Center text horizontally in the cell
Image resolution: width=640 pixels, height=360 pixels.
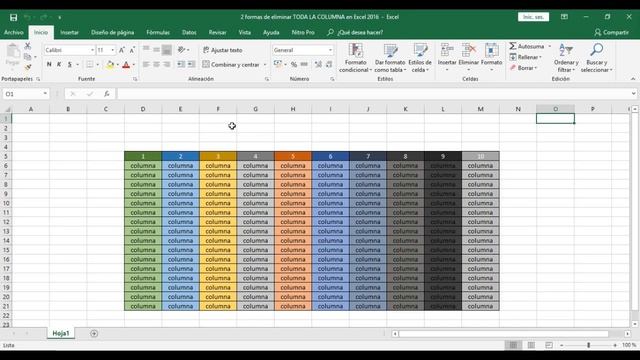(x=156, y=64)
